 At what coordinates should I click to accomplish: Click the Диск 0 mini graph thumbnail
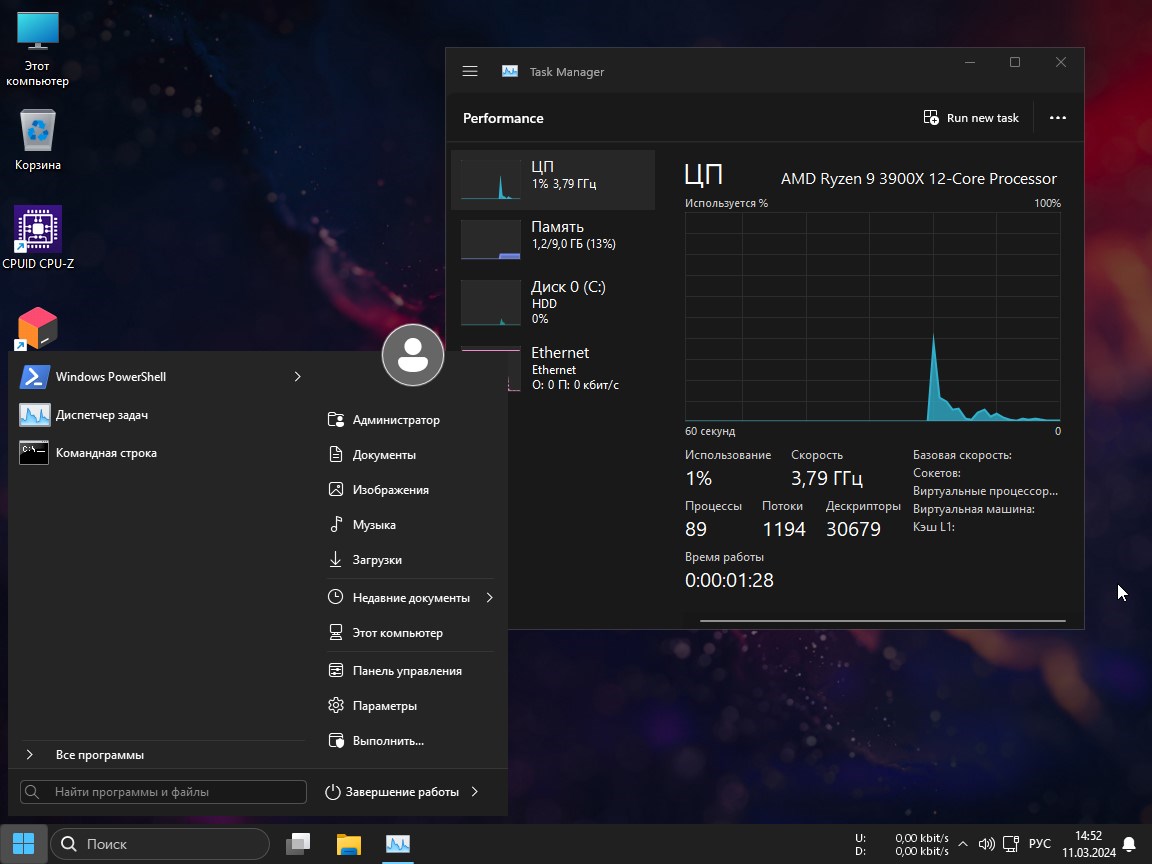(x=491, y=302)
